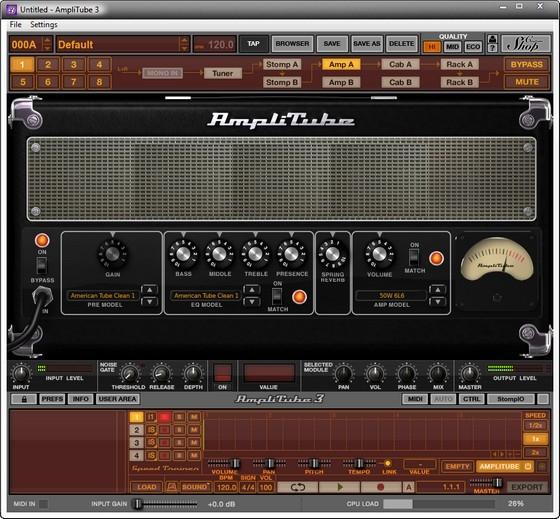Start playback with the play button
This screenshot has width=560, height=519.
pyautogui.click(x=340, y=487)
